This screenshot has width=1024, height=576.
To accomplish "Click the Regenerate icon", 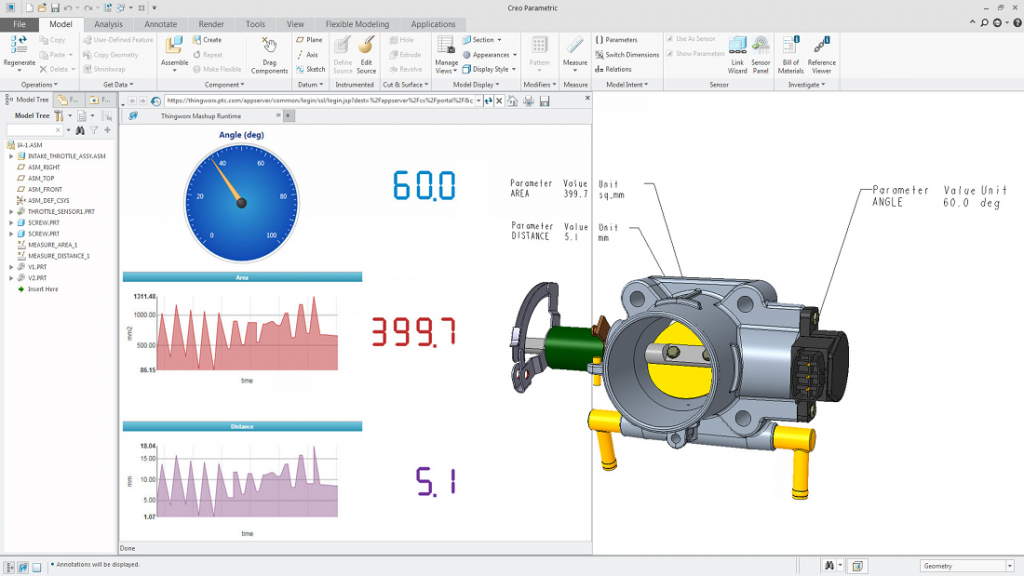I will point(19,44).
